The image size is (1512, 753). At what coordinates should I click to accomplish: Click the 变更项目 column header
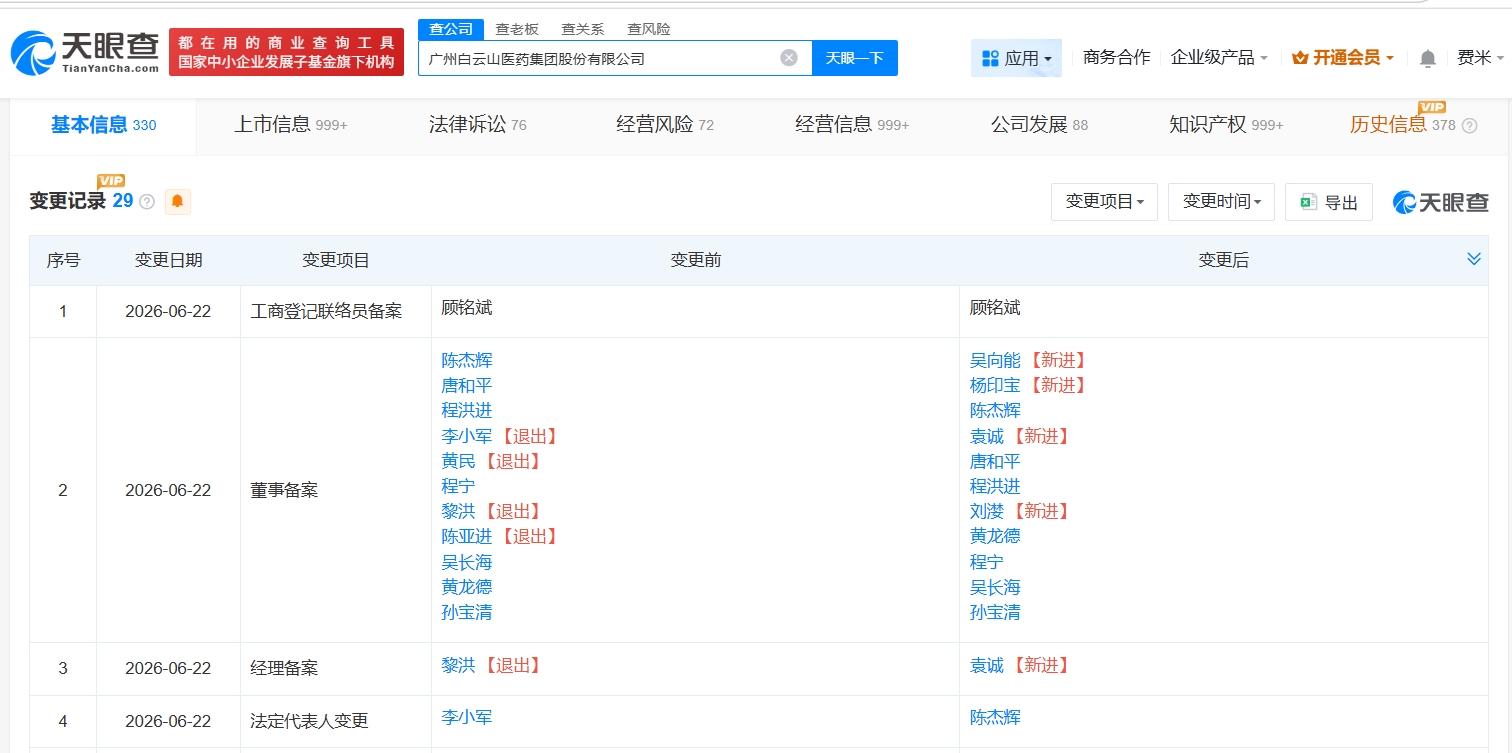tap(336, 260)
